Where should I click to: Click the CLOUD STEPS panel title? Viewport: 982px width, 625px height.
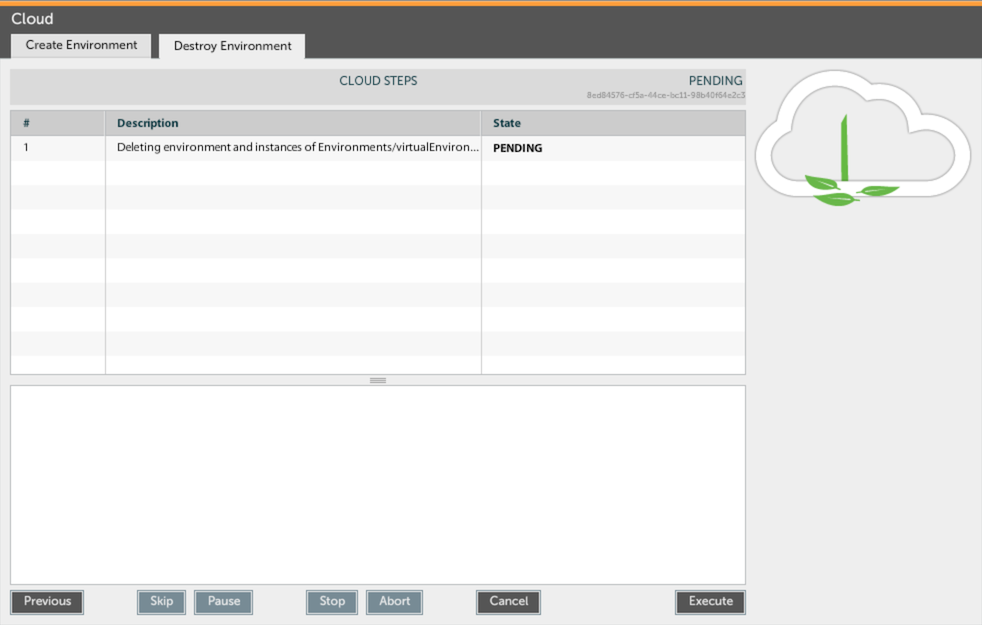tap(378, 81)
